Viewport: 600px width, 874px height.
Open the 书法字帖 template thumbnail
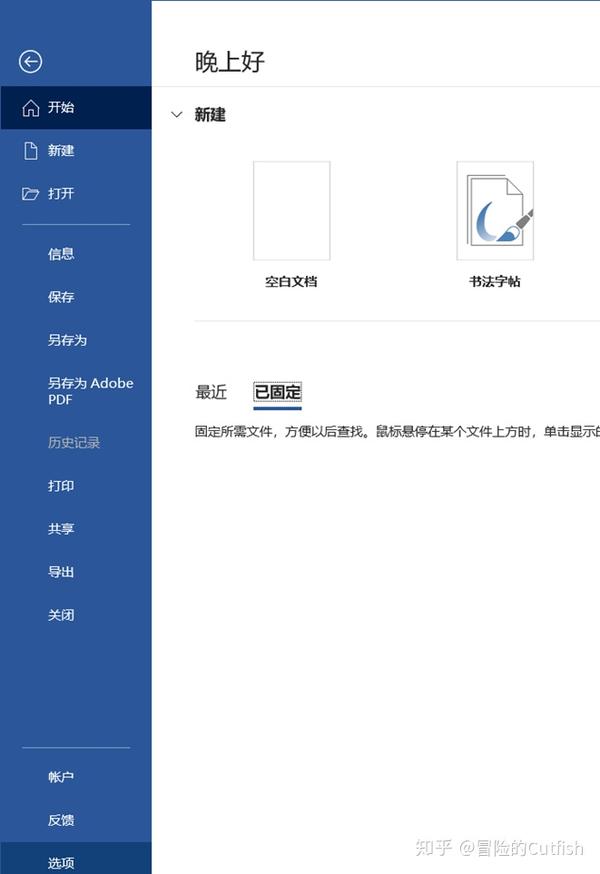pos(495,211)
